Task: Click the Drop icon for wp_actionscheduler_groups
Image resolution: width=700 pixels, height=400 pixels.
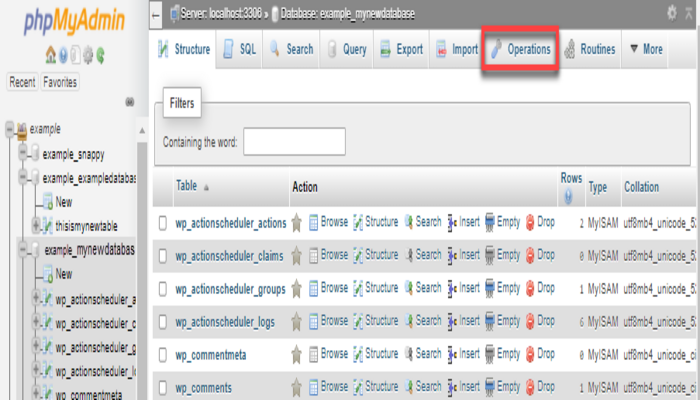Action: (531, 288)
